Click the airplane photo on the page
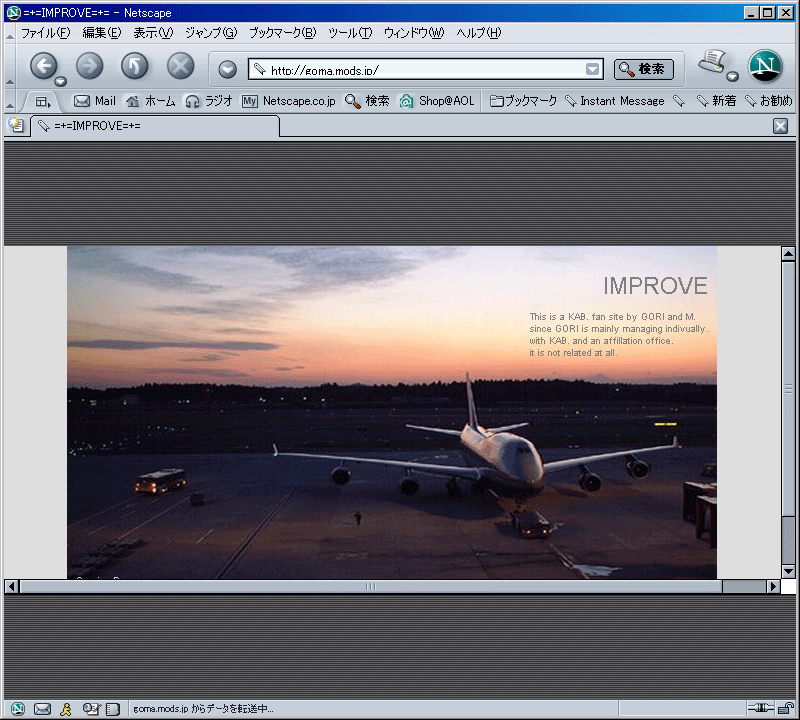The width and height of the screenshot is (800, 720). (x=392, y=412)
